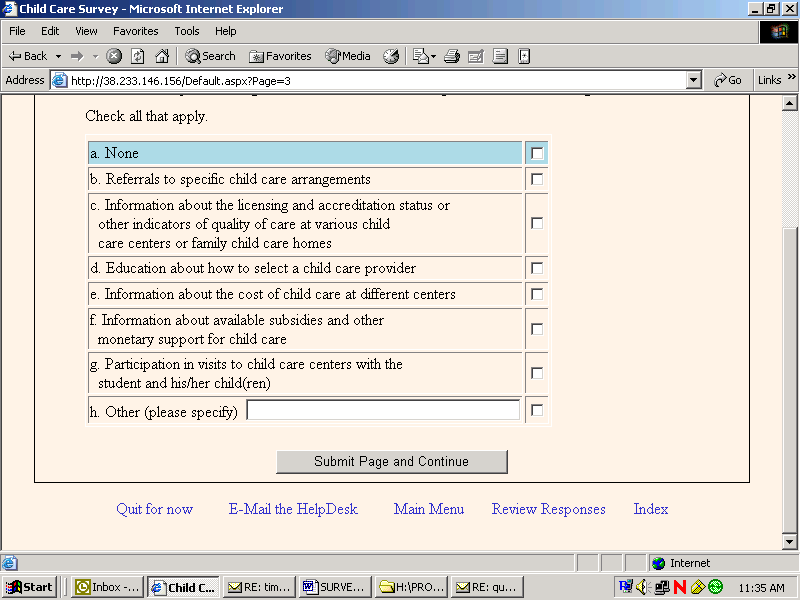Go to the Home page icon
This screenshot has width=800, height=600.
coord(162,56)
